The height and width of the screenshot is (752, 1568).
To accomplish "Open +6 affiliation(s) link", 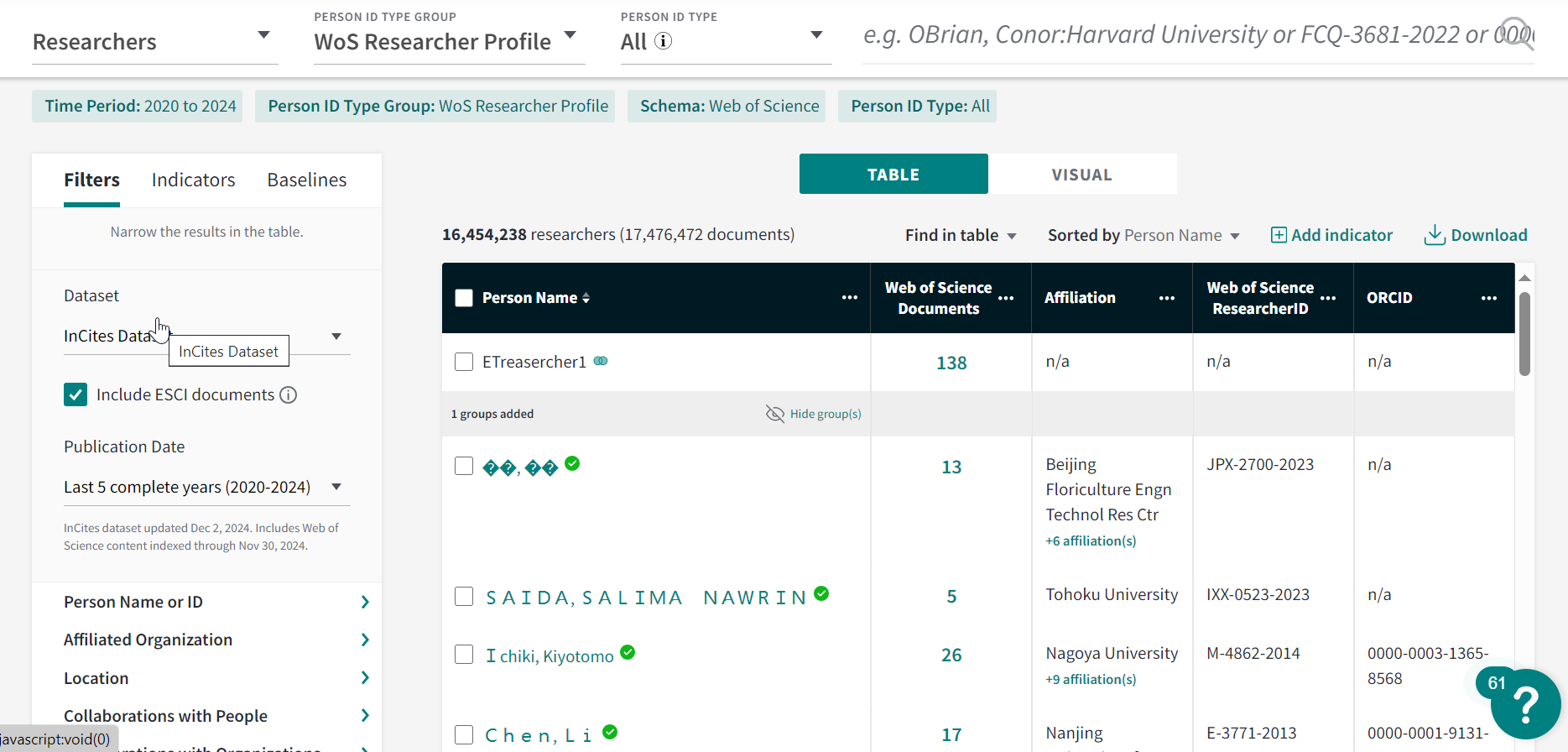I will pos(1091,540).
